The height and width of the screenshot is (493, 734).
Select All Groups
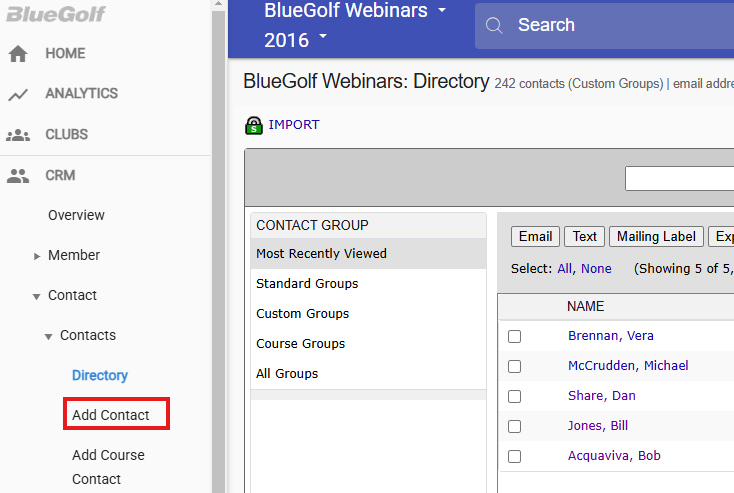pos(368,374)
